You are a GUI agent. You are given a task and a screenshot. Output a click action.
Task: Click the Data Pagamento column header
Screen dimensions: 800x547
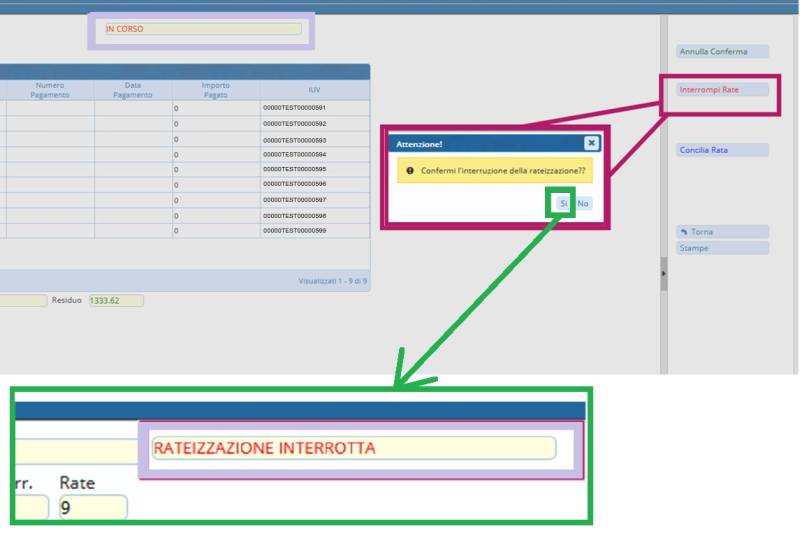133,90
